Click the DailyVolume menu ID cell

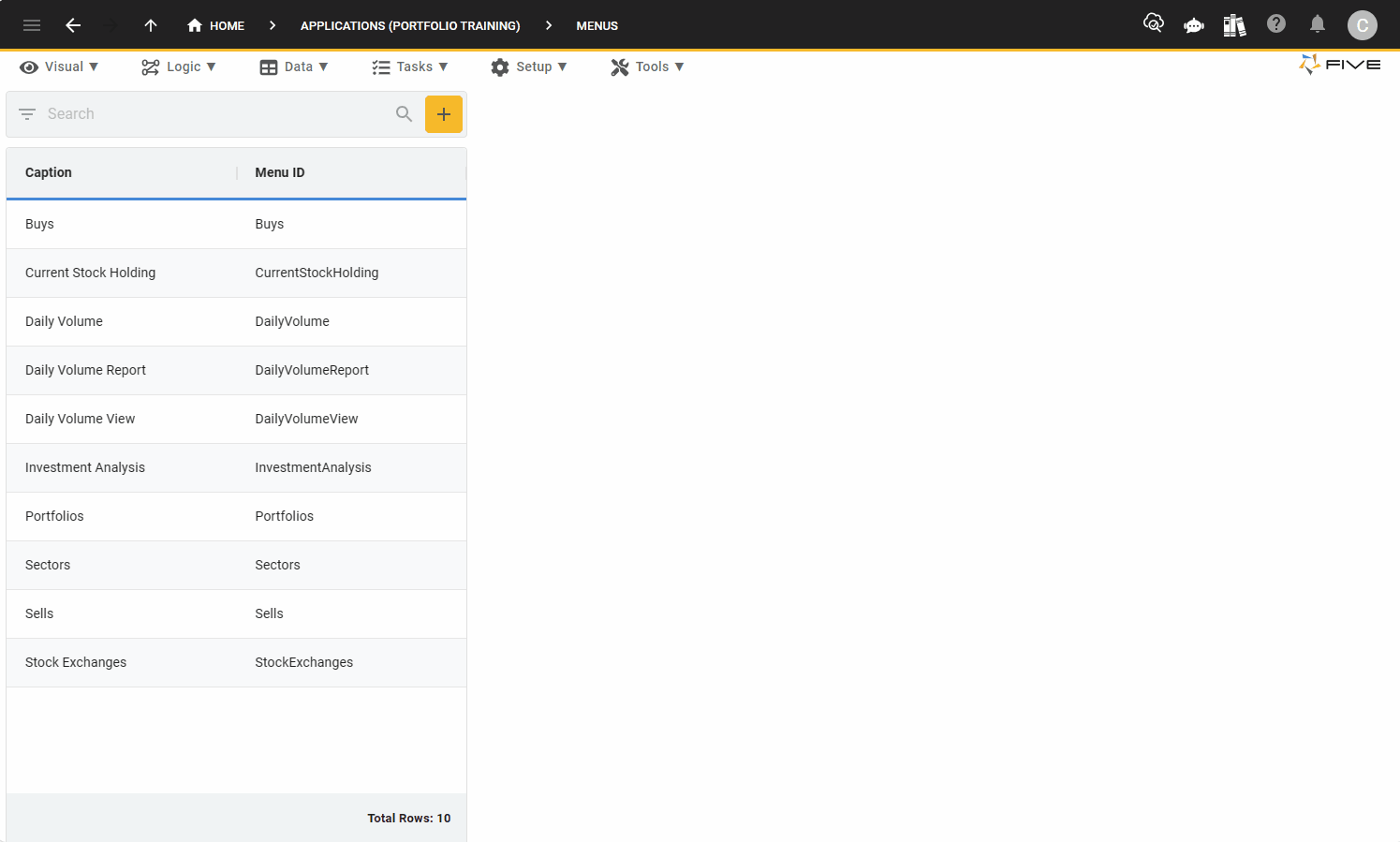point(292,321)
